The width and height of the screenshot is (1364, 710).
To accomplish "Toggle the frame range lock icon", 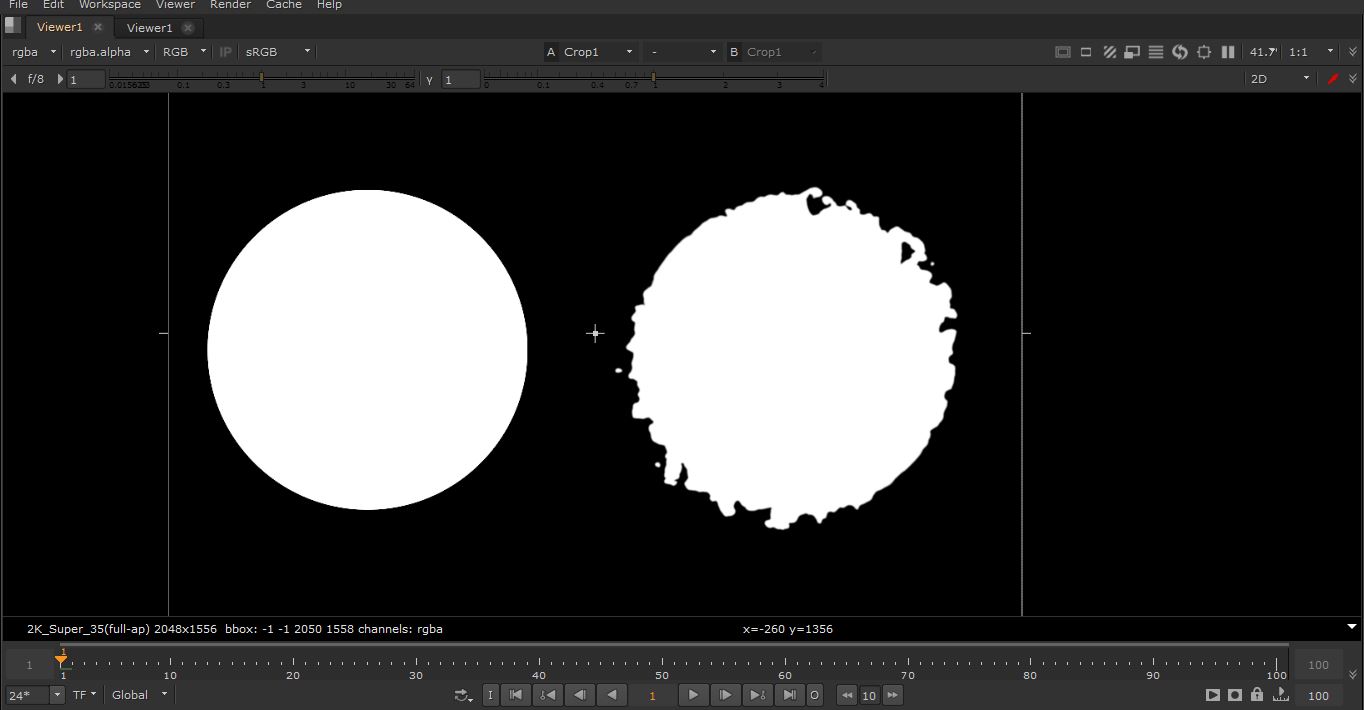I will (x=1257, y=695).
